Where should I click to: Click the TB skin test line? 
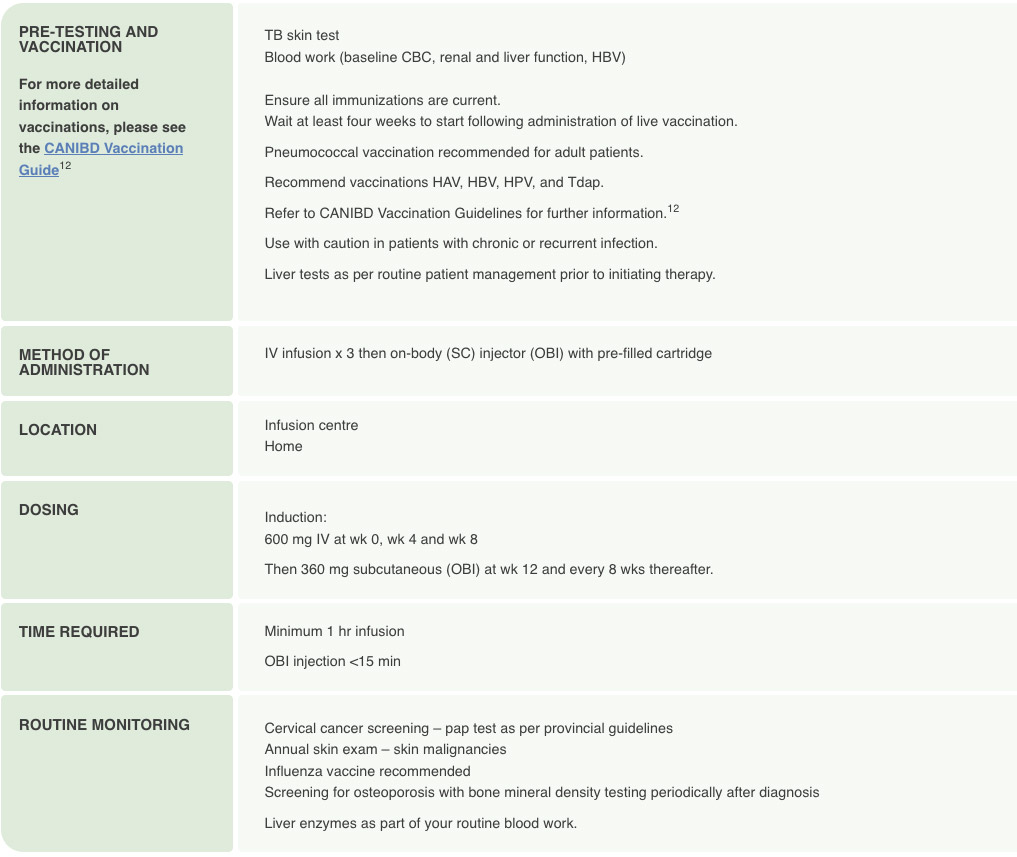coord(302,36)
